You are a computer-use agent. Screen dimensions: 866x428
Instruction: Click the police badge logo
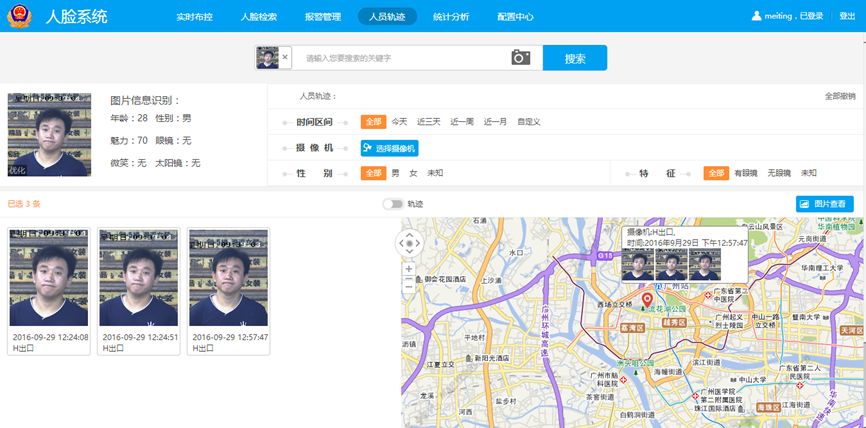click(x=17, y=17)
